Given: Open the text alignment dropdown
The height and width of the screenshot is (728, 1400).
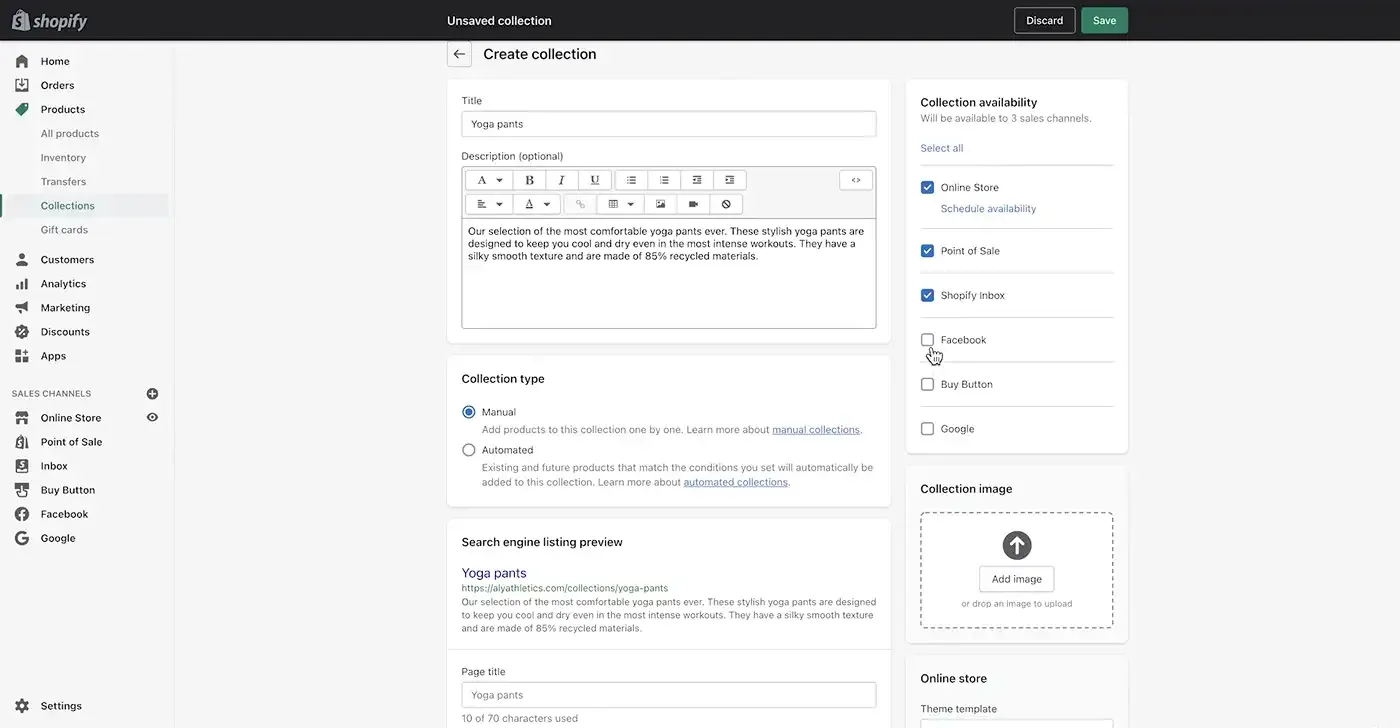Looking at the screenshot, I should [x=490, y=203].
